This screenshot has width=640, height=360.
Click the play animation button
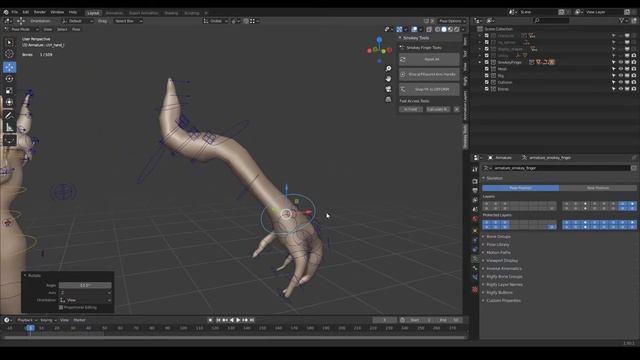pyautogui.click(x=238, y=320)
